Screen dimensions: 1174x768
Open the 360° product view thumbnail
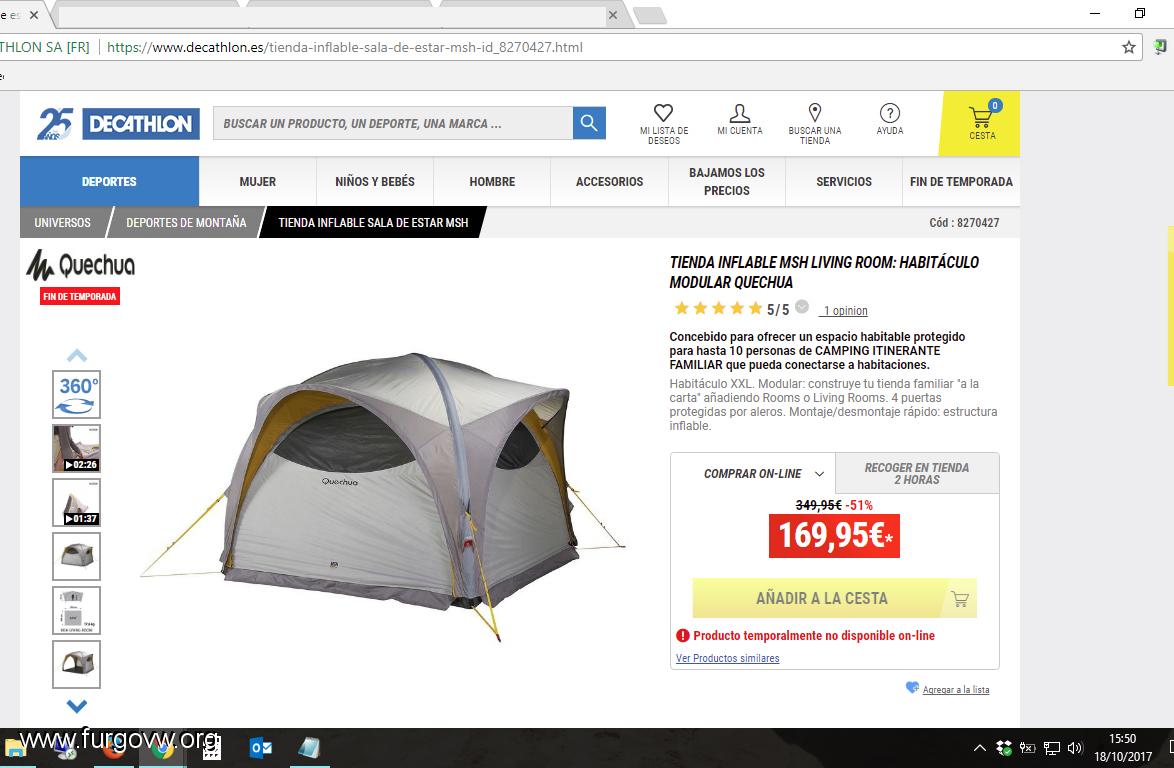76,394
